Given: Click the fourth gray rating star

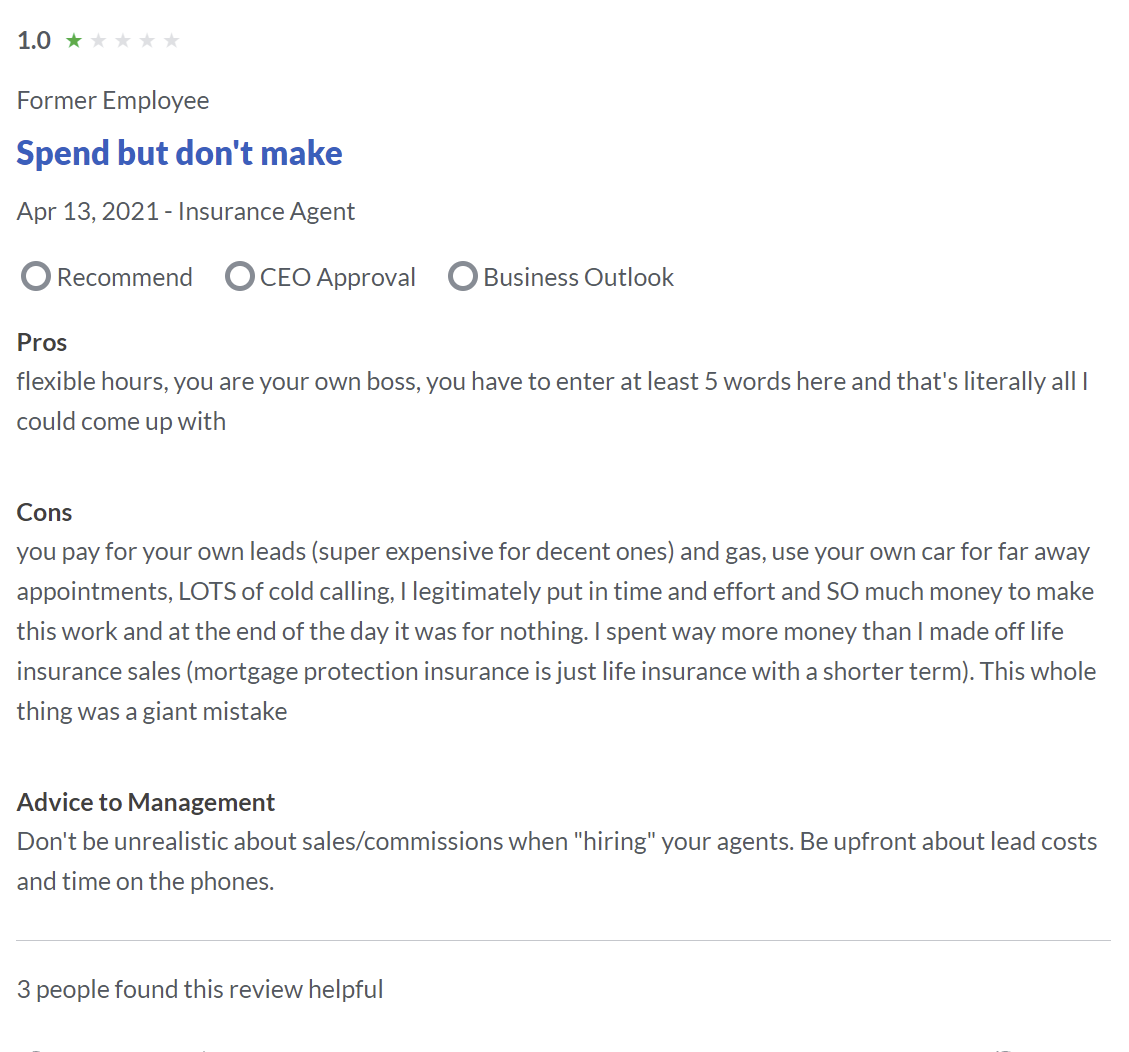Looking at the screenshot, I should pyautogui.click(x=147, y=40).
